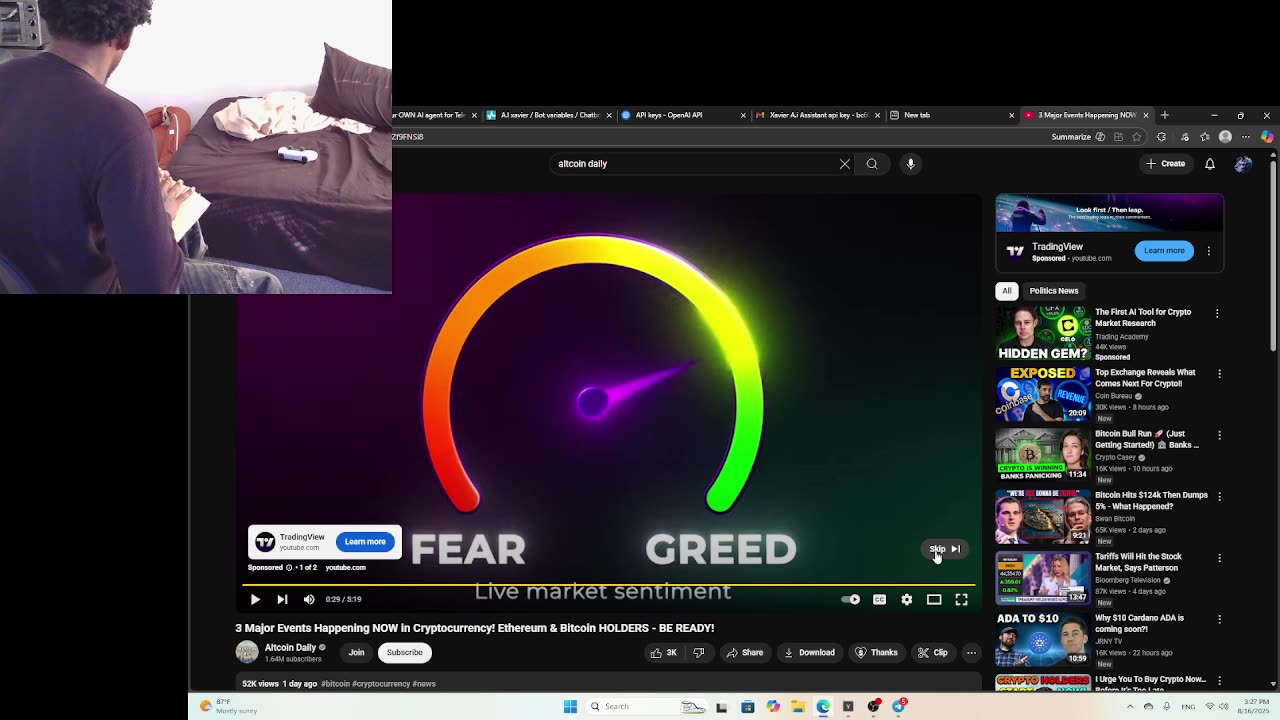Viewport: 1280px width, 720px height.
Task: Open menu for 'Bitcoin Bull Run' video
Action: tap(1219, 436)
